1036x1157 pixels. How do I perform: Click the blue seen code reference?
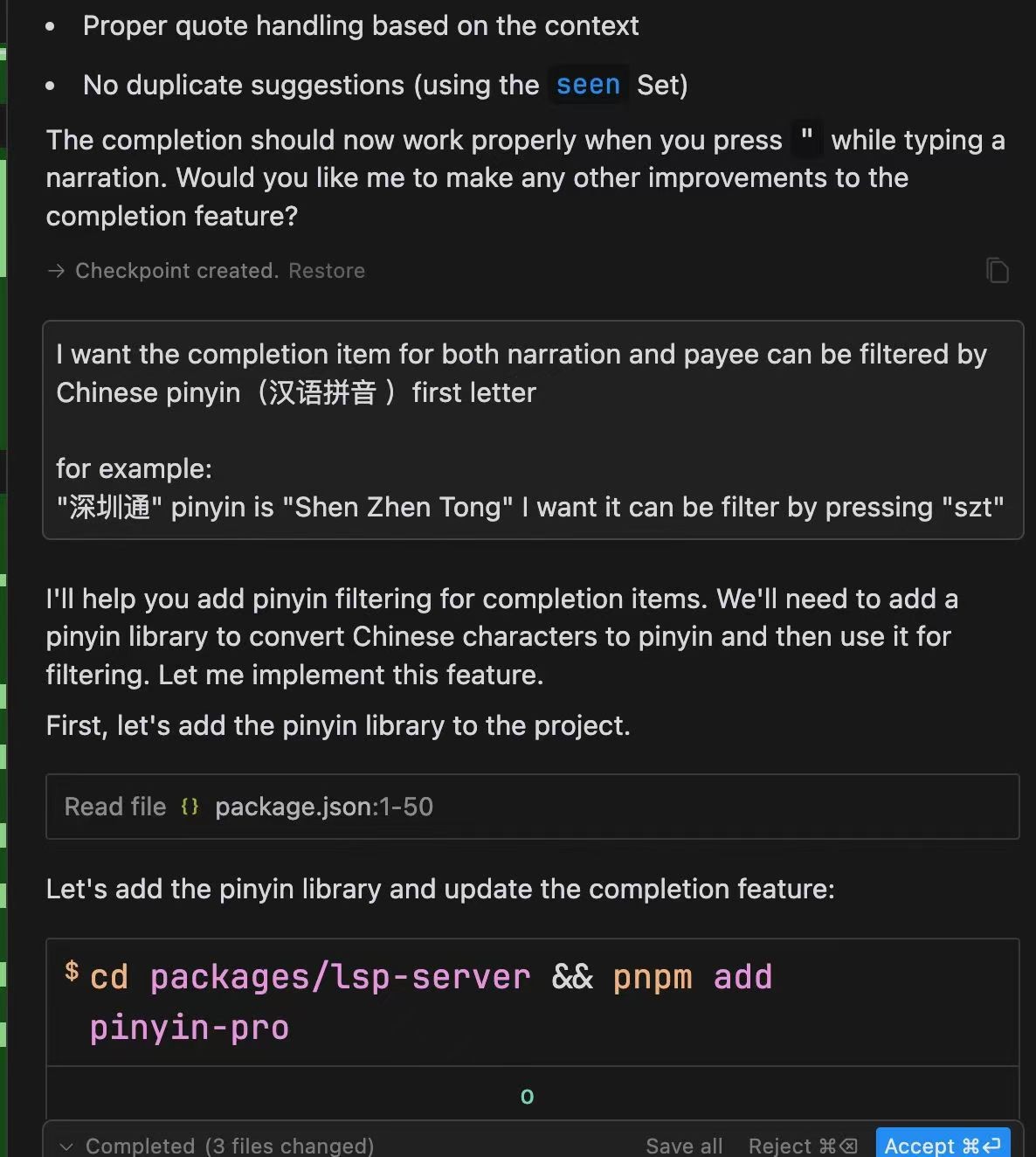coord(588,85)
